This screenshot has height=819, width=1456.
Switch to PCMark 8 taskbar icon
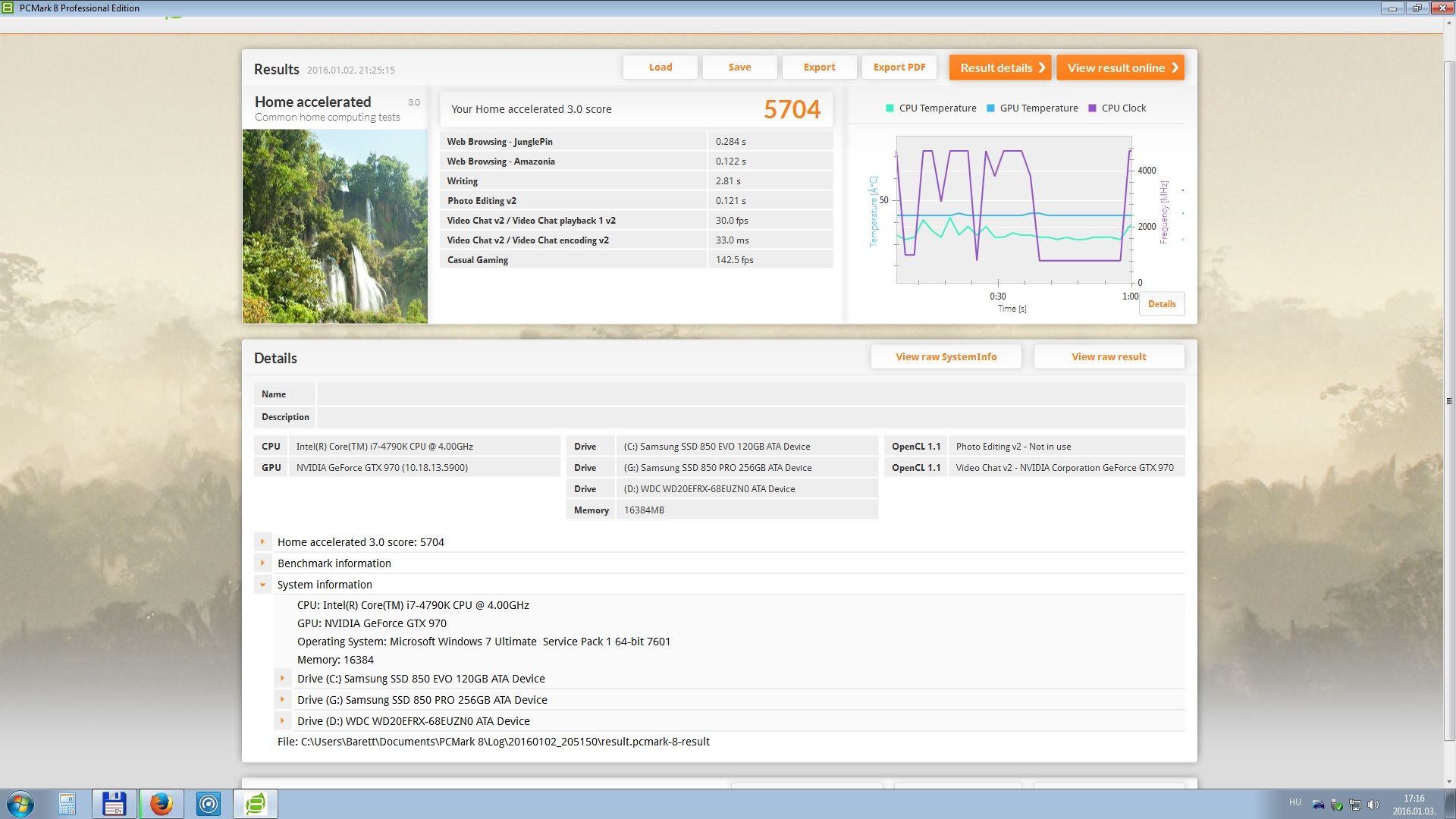[256, 804]
